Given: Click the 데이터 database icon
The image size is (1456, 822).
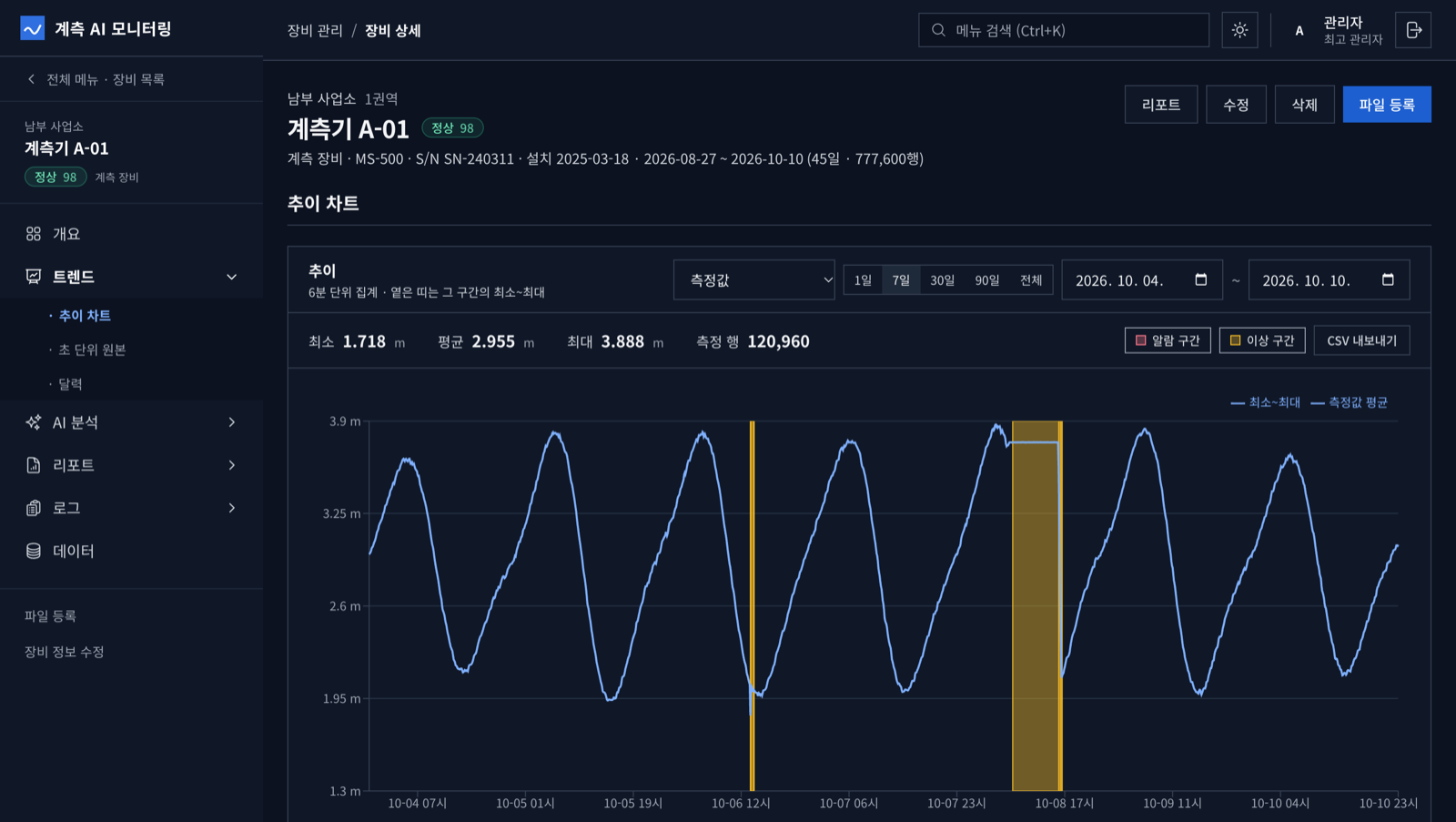Looking at the screenshot, I should point(34,551).
